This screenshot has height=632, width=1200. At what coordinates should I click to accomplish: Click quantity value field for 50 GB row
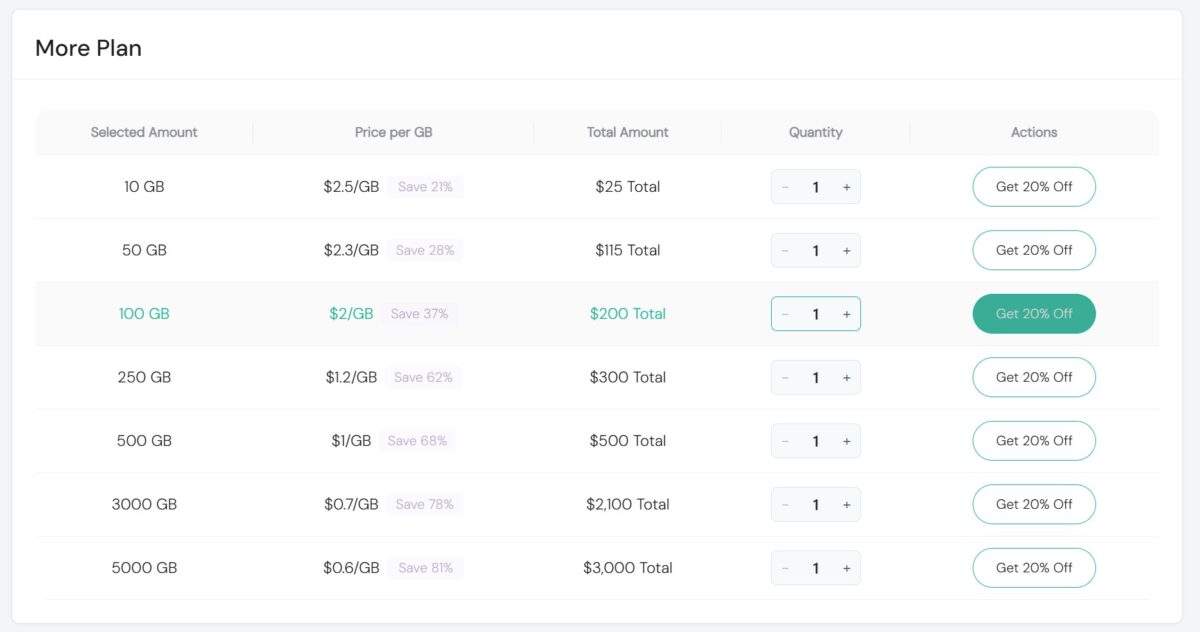816,250
